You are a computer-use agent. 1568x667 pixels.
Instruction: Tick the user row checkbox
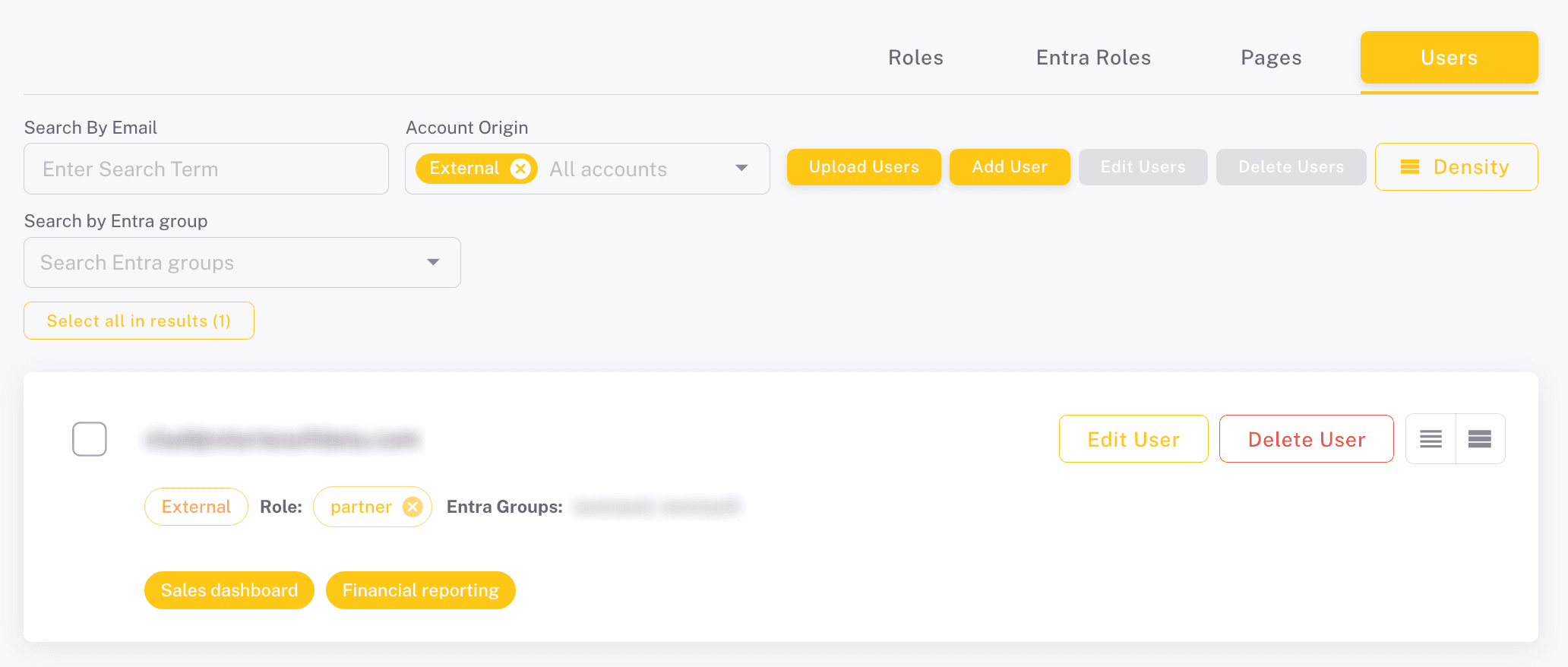90,439
